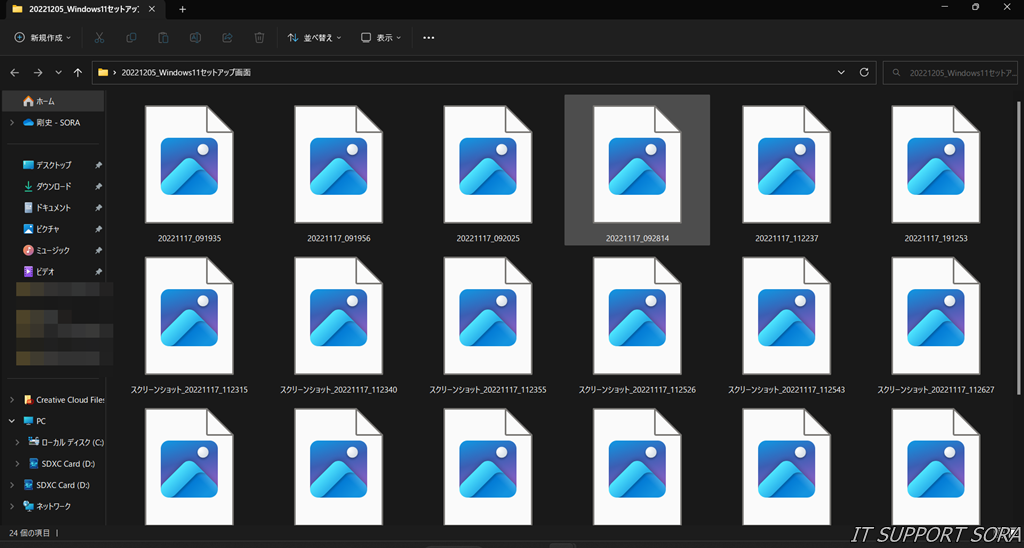Open the 表示 view options dropdown

(x=381, y=37)
